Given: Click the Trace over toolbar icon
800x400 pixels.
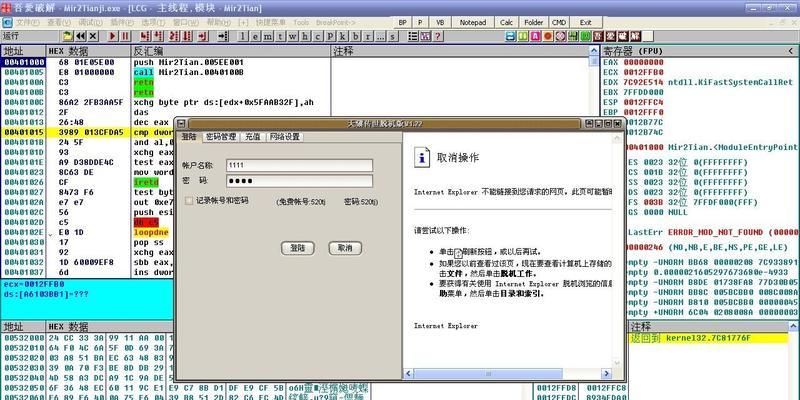Looking at the screenshot, I should point(187,36).
